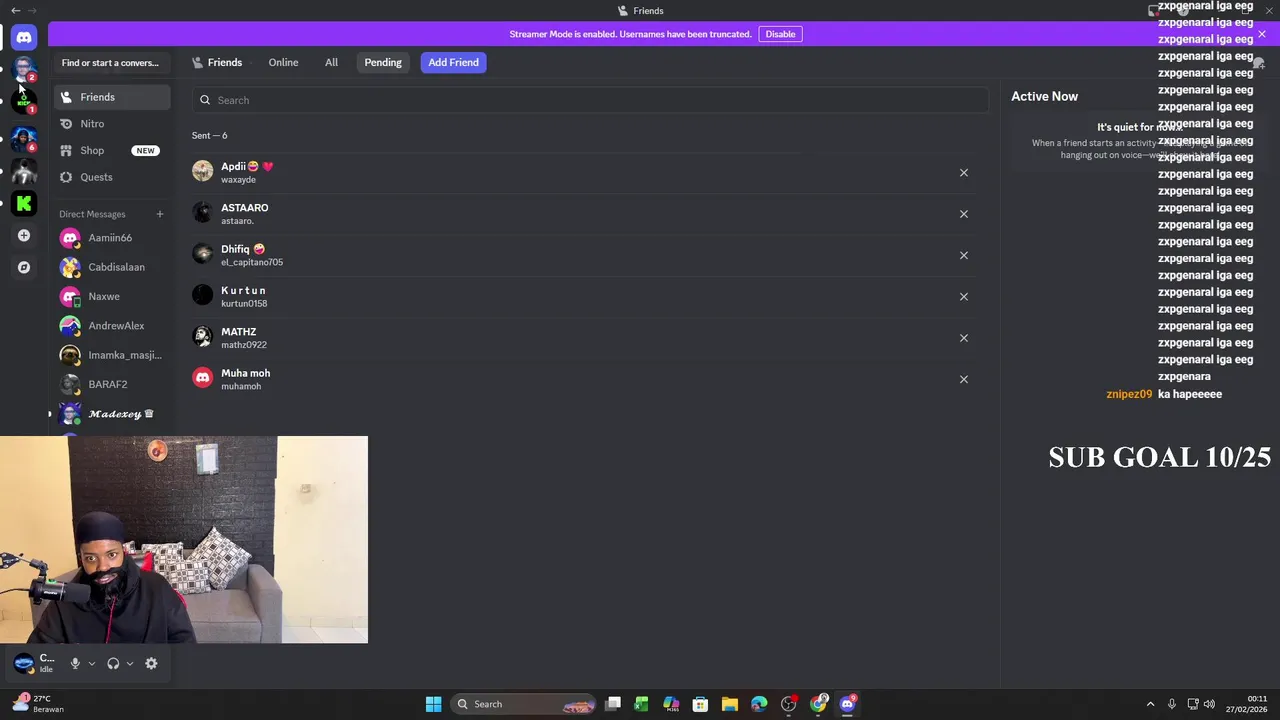This screenshot has height=720, width=1280.
Task: Deafen with headphones icon
Action: click(x=113, y=663)
